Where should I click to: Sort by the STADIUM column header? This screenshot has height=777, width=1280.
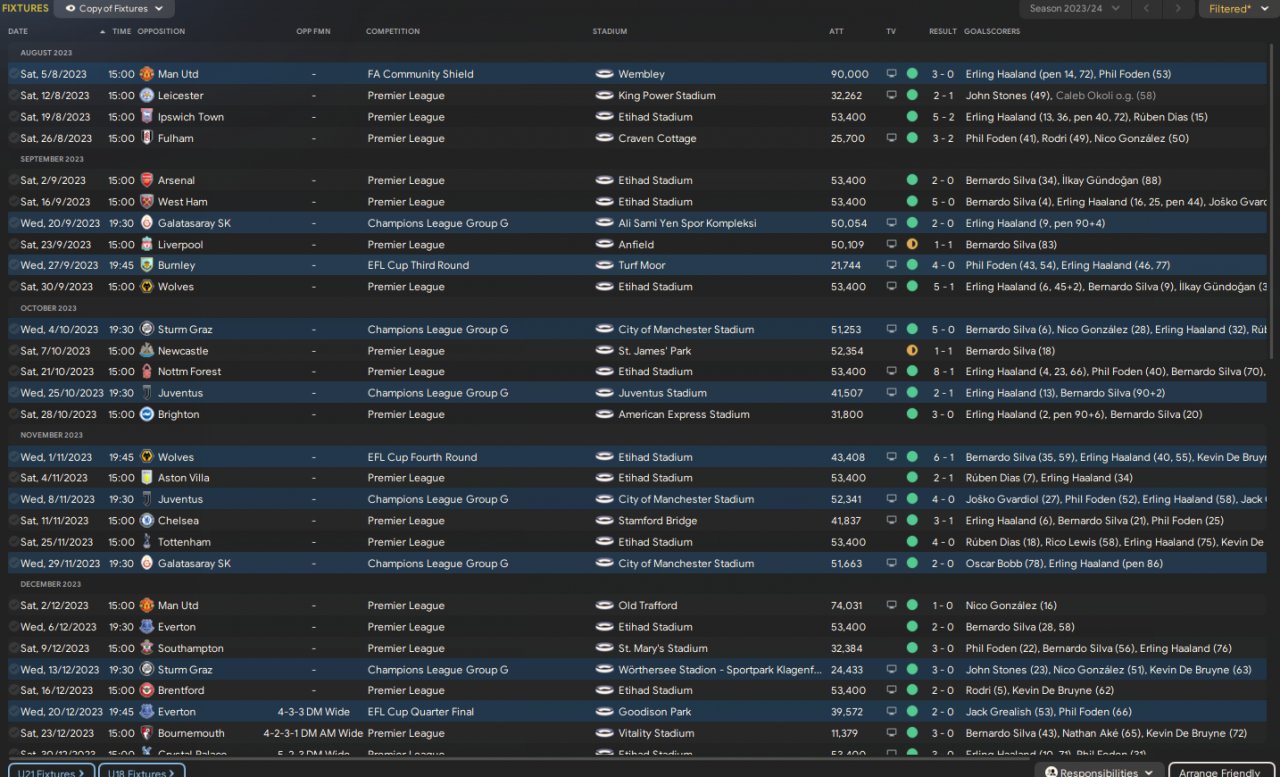pos(610,32)
